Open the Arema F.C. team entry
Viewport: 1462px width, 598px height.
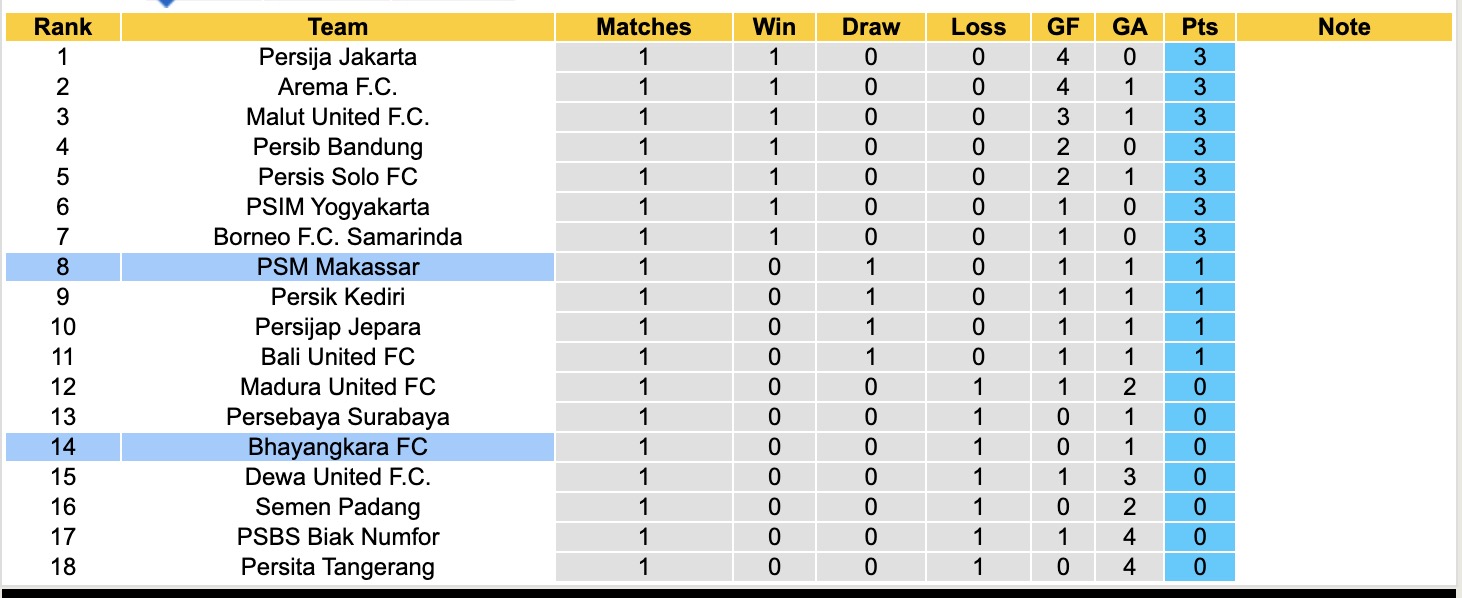[x=338, y=87]
